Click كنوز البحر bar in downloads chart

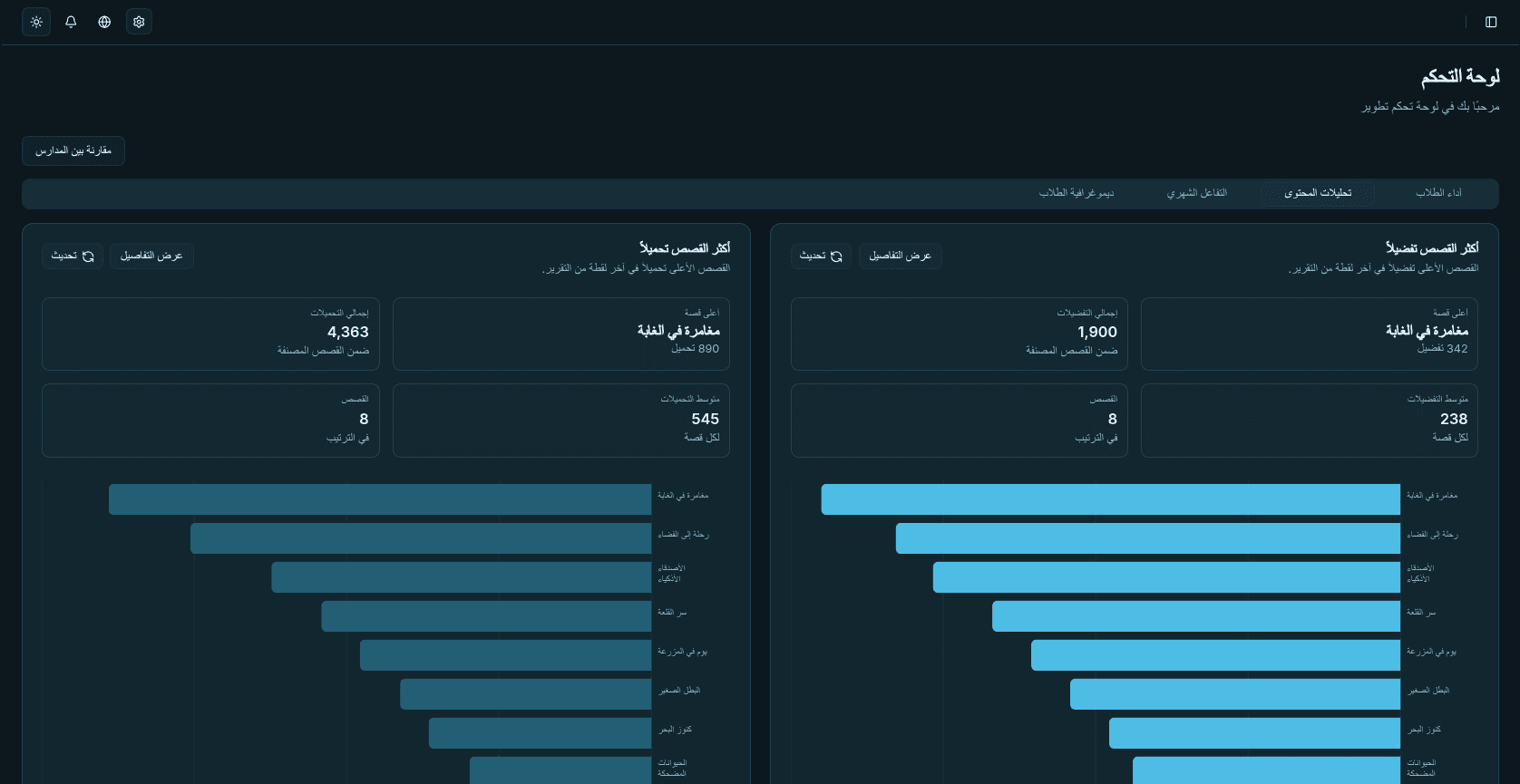541,733
